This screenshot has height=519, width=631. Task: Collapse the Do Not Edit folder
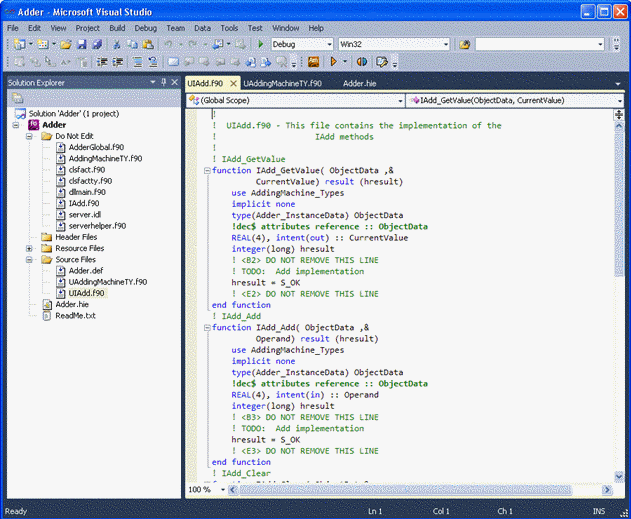click(x=29, y=136)
